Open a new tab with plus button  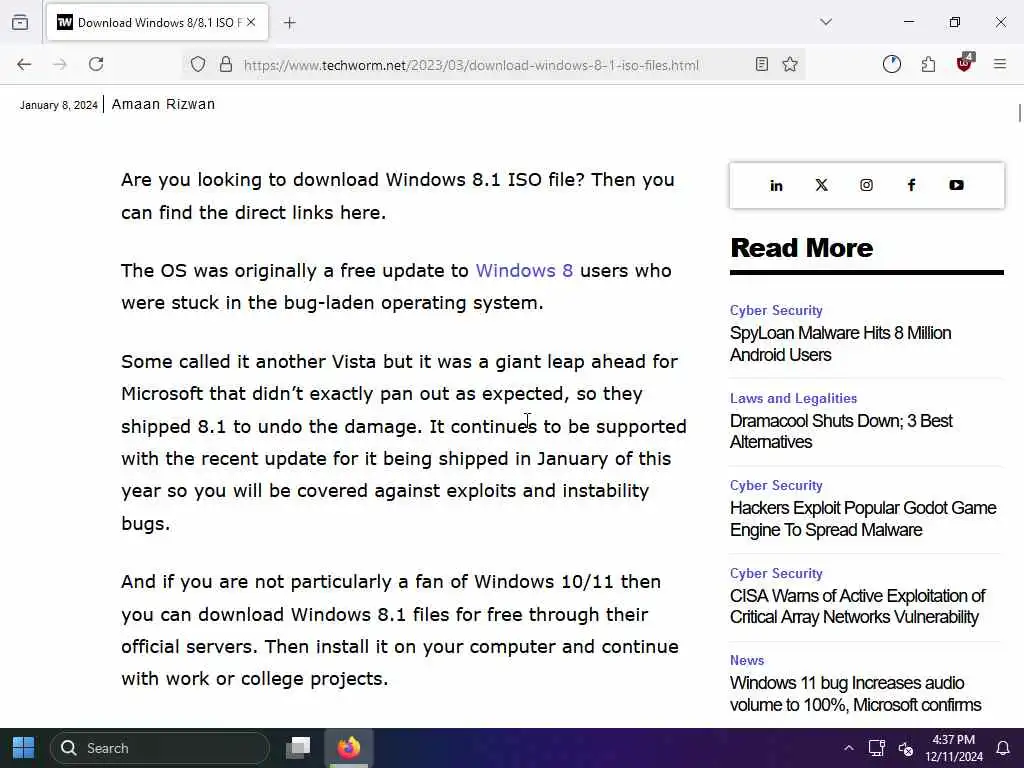[290, 23]
